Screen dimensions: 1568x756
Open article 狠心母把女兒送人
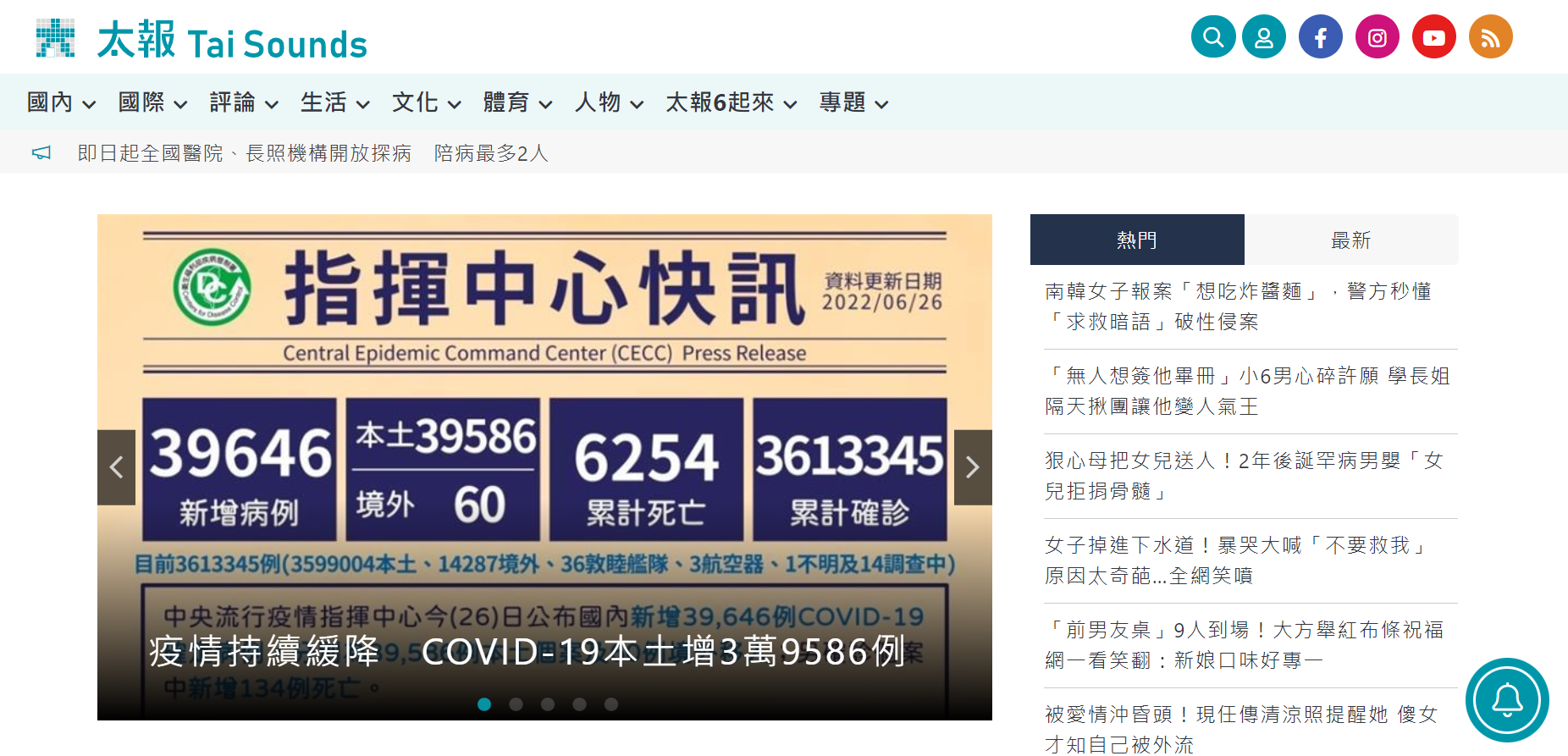[x=1245, y=476]
